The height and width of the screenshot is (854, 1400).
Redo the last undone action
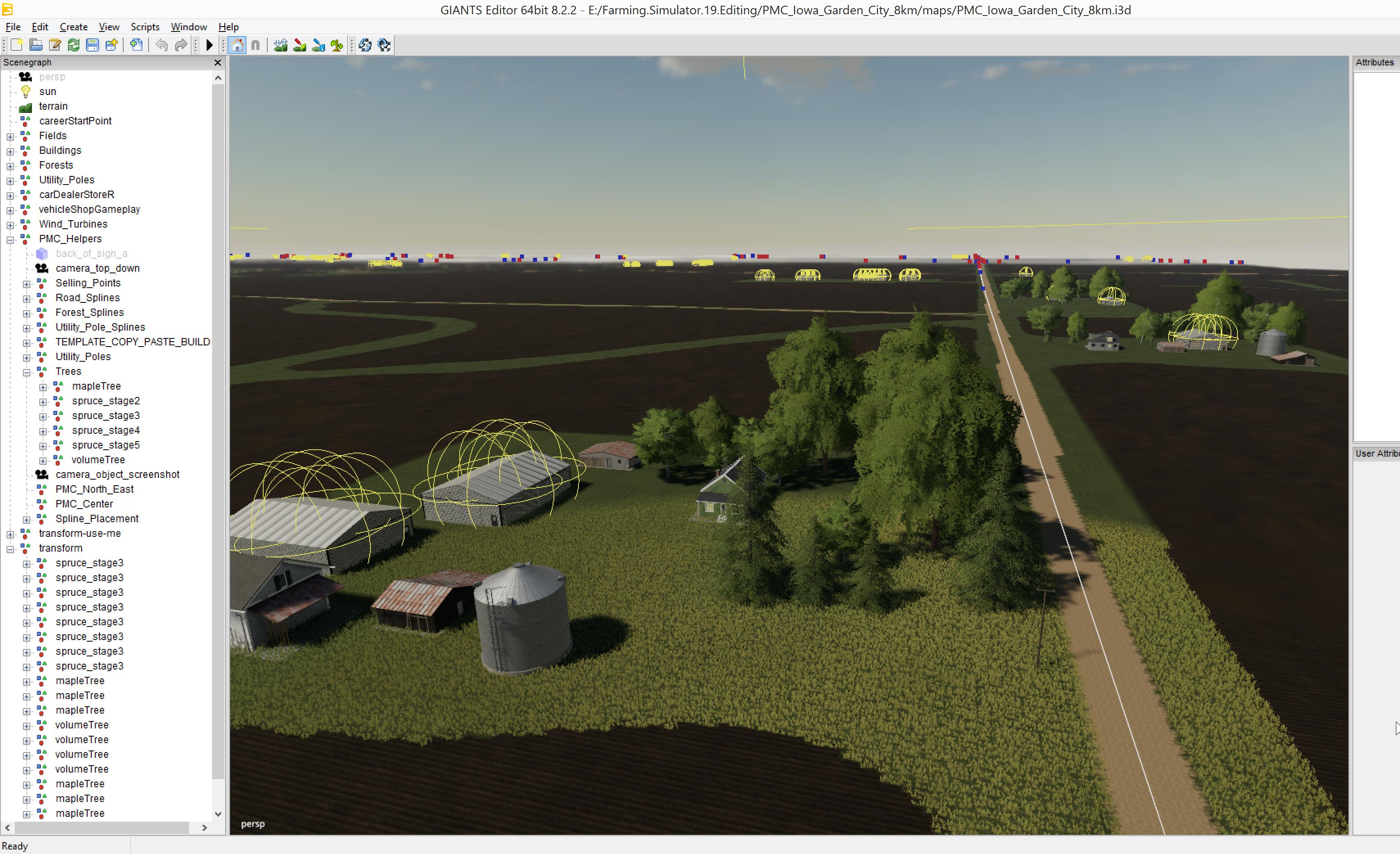coord(181,45)
